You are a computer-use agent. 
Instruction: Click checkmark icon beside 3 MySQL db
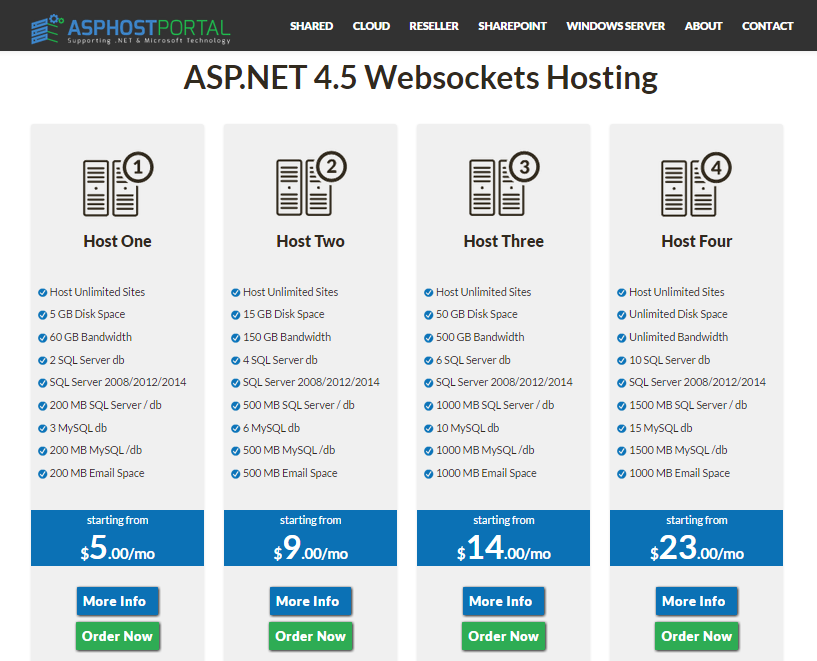pos(43,429)
